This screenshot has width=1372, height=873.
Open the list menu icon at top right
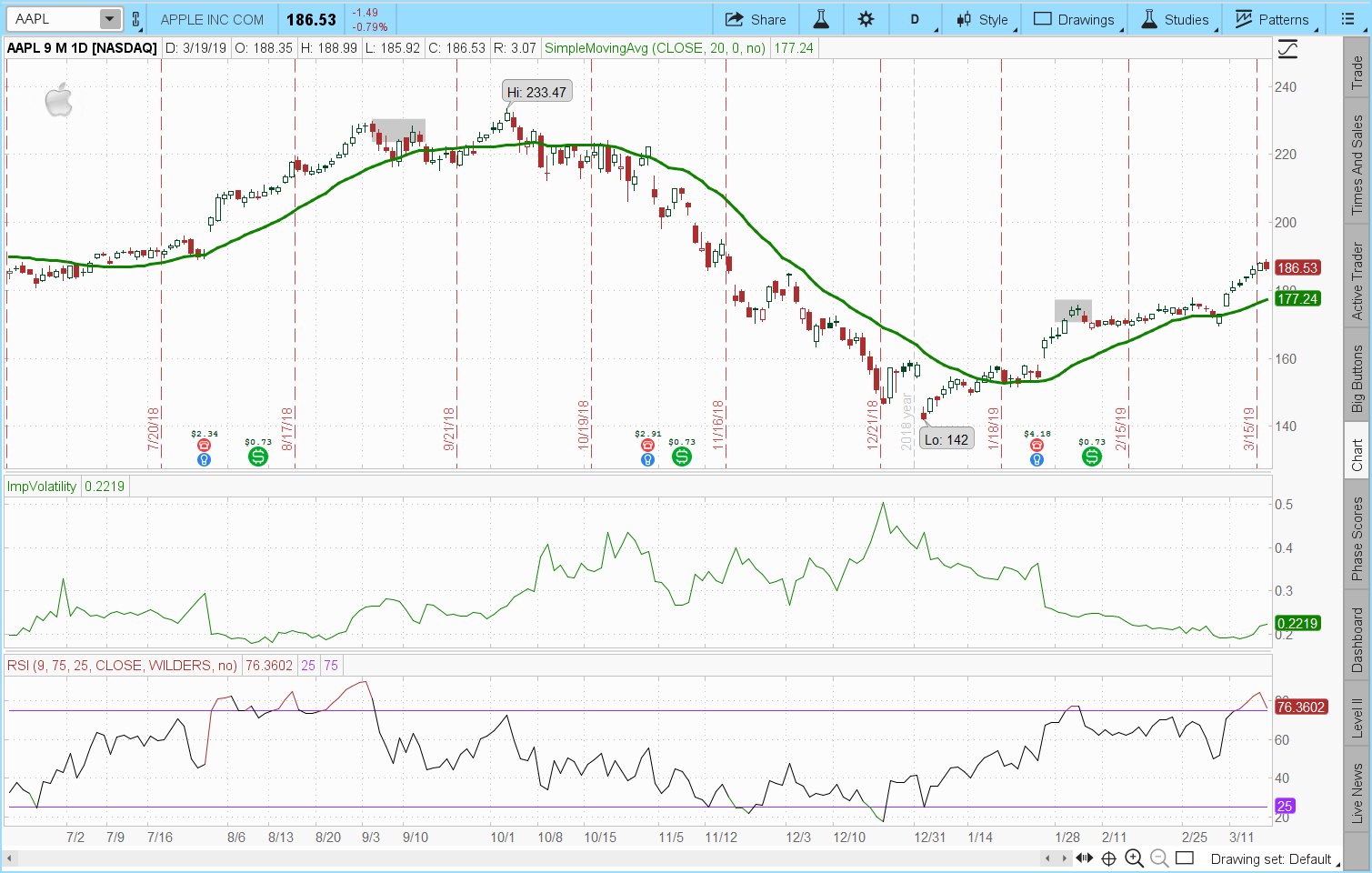(1347, 19)
